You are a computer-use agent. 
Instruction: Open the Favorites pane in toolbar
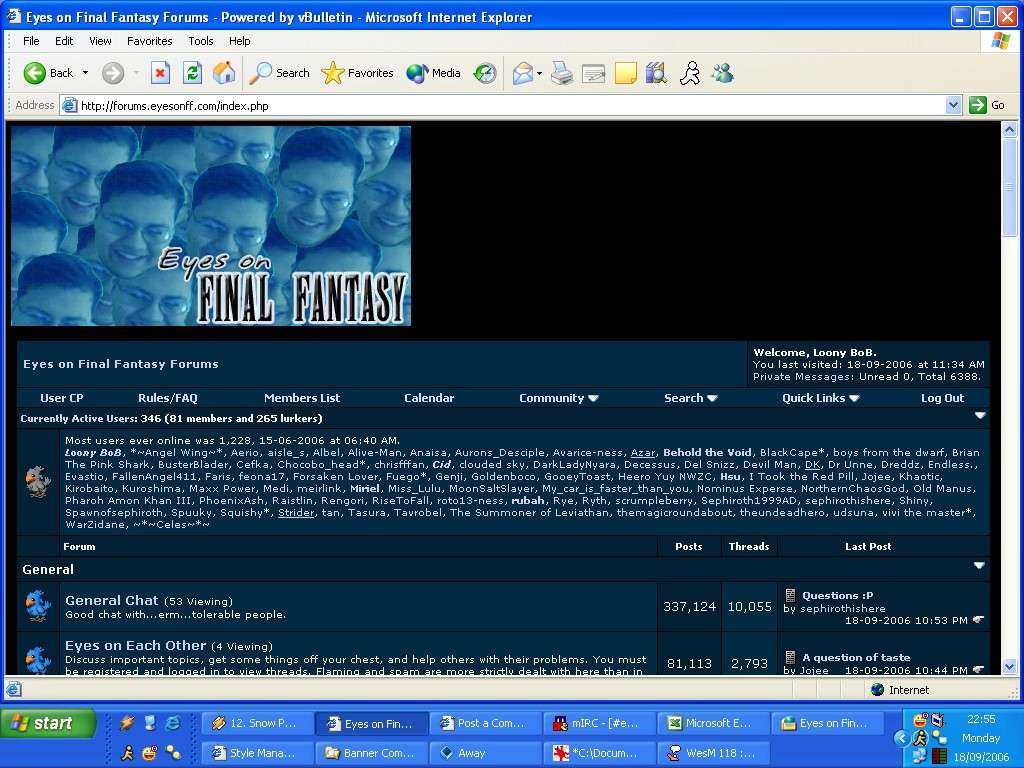coord(357,72)
